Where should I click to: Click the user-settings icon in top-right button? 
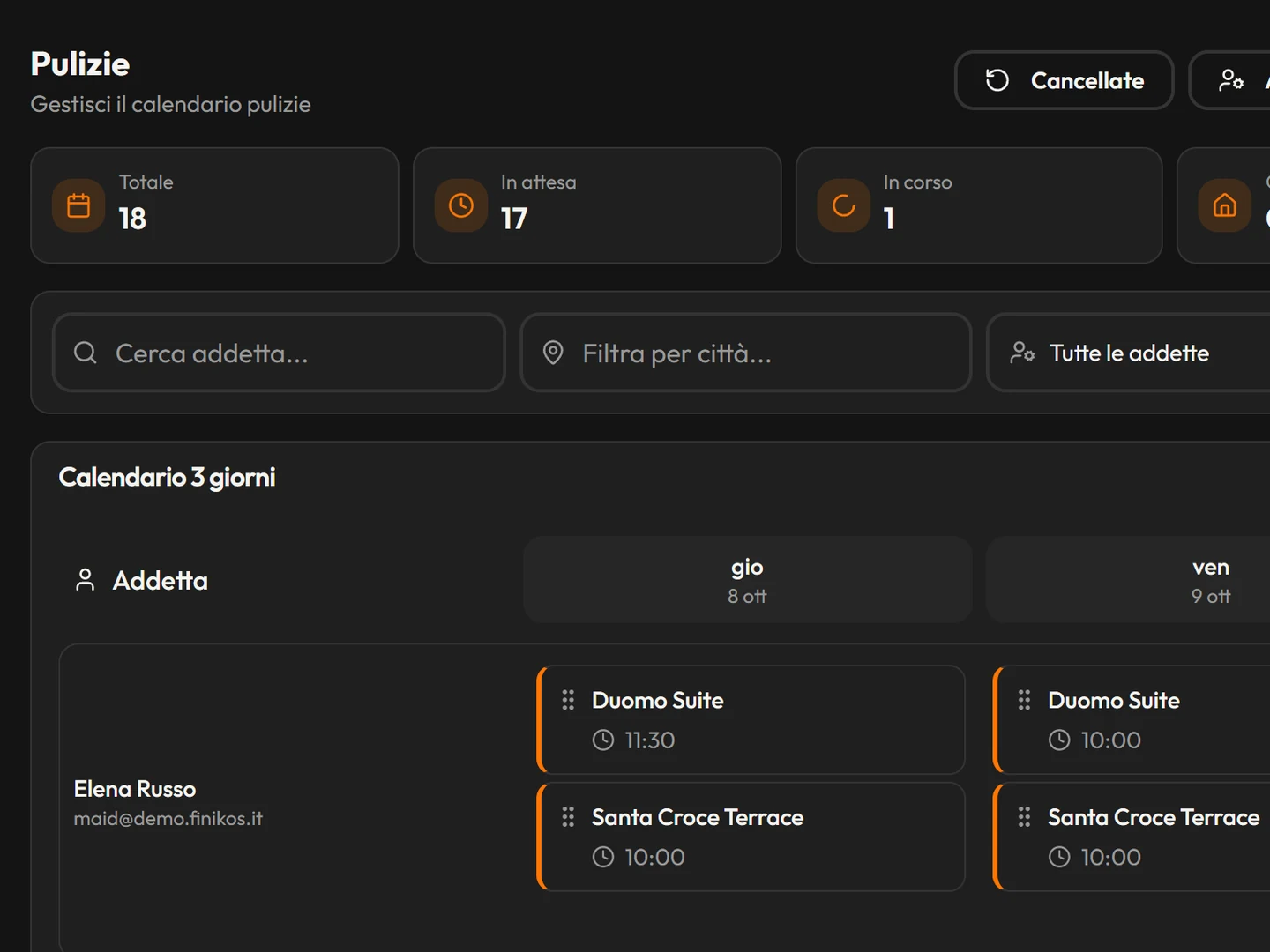pos(1231,80)
